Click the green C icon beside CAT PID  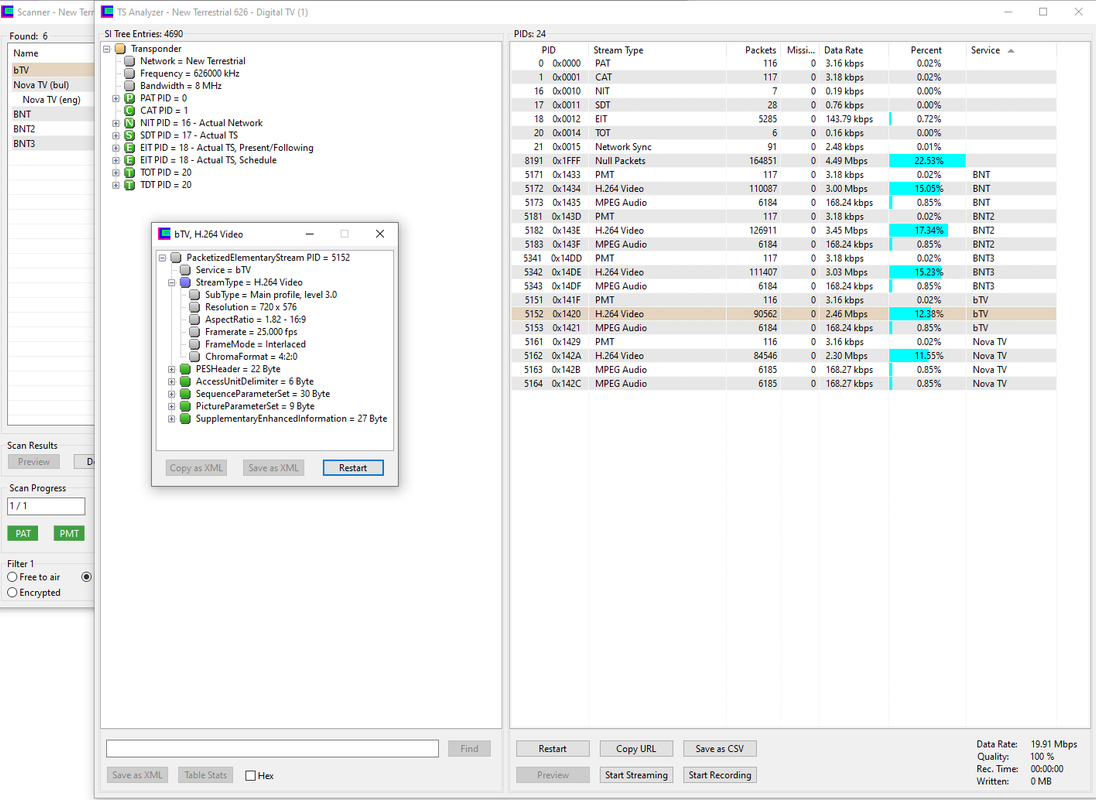(129, 110)
